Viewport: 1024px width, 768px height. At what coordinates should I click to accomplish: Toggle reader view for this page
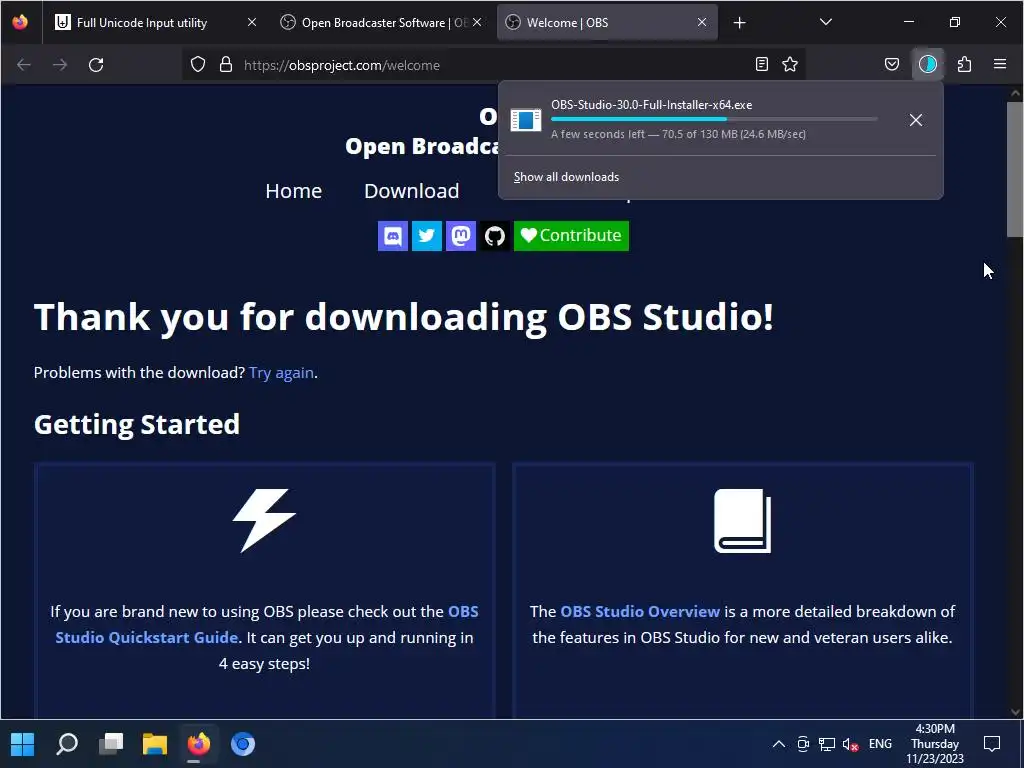(761, 64)
